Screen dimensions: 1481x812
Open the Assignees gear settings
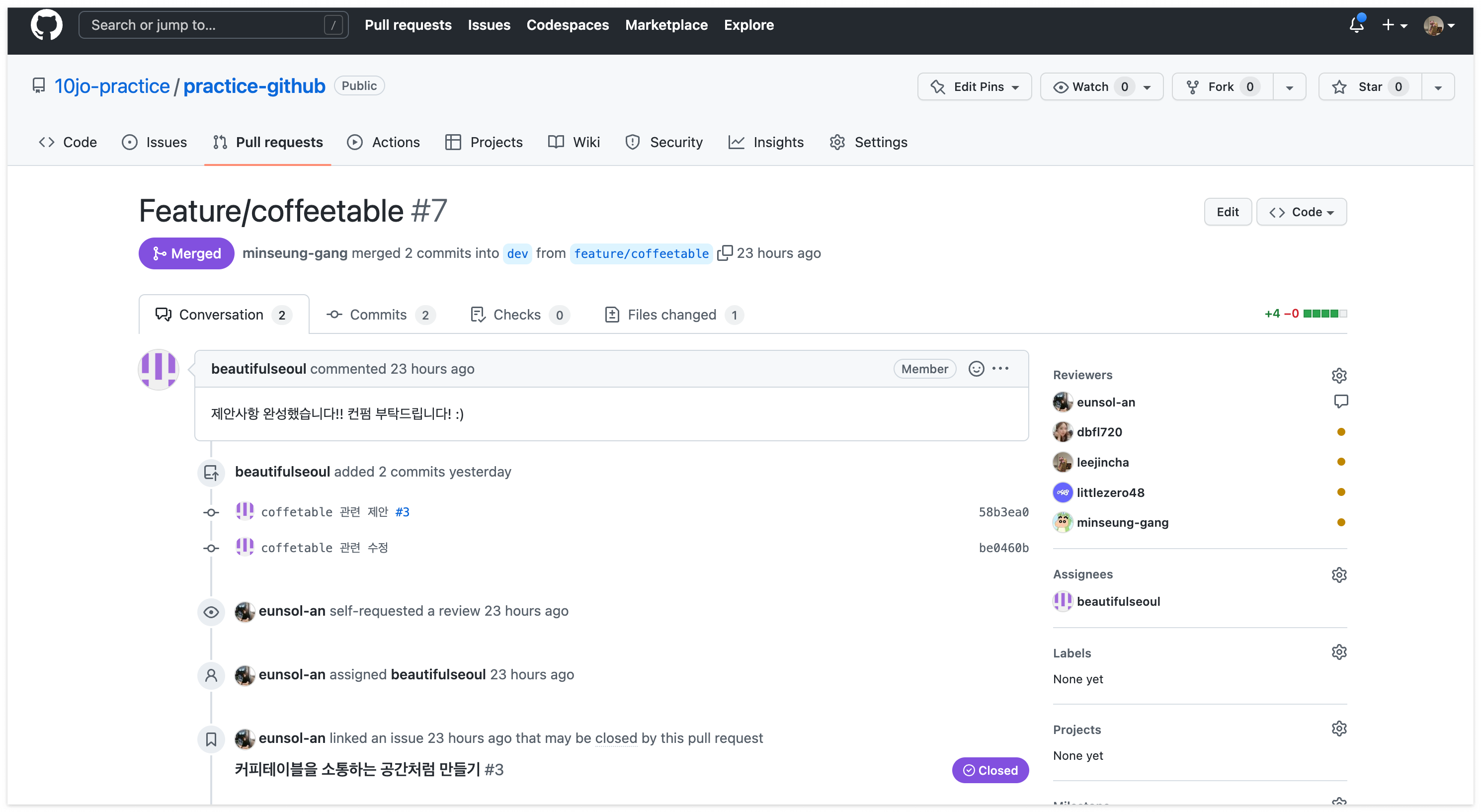(1338, 574)
